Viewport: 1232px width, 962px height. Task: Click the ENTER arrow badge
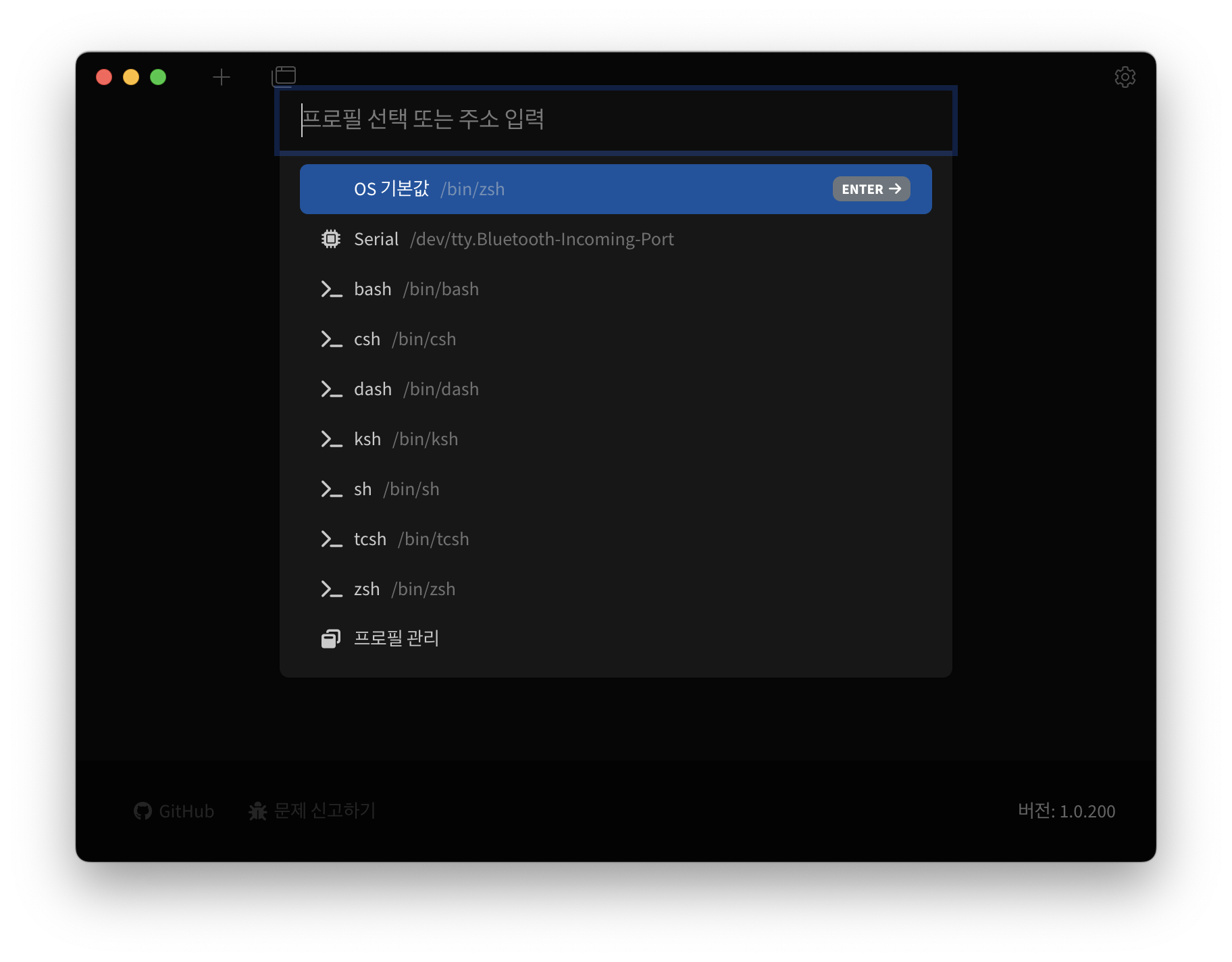pos(871,189)
